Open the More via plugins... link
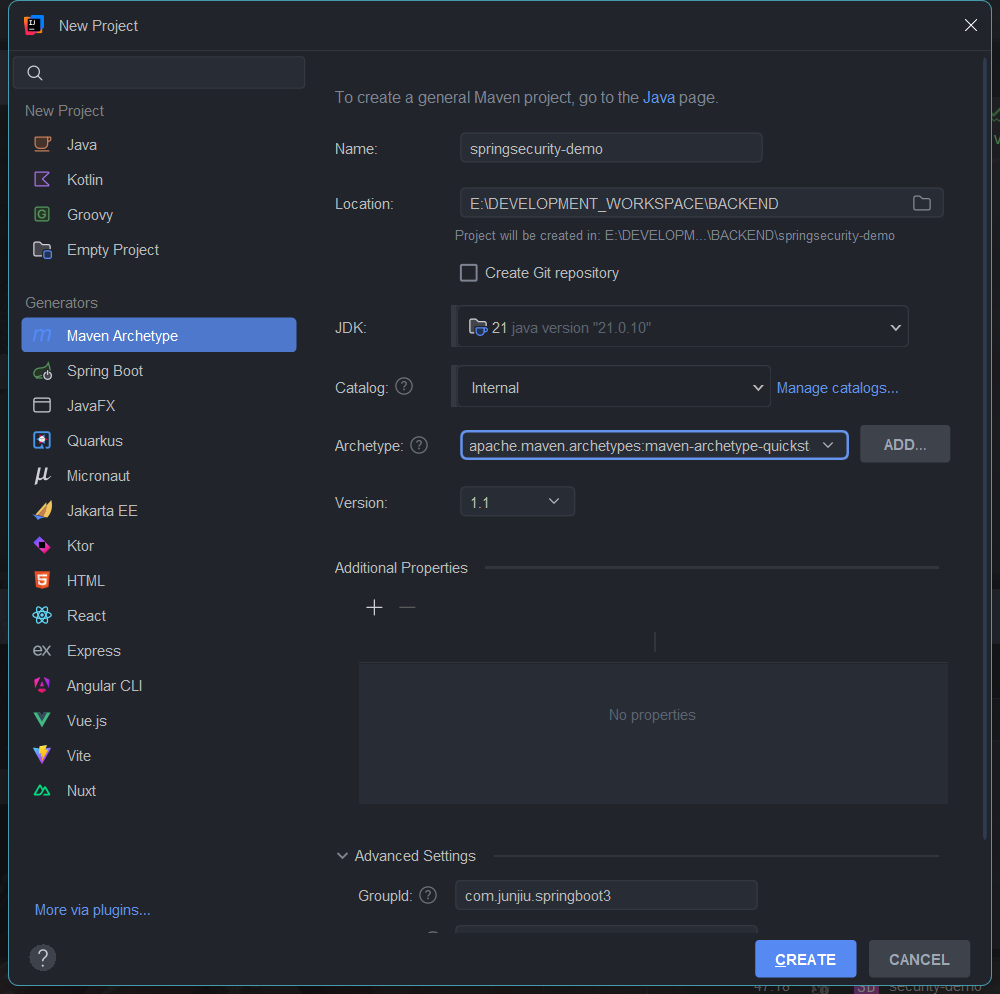This screenshot has height=994, width=1000. pos(92,910)
